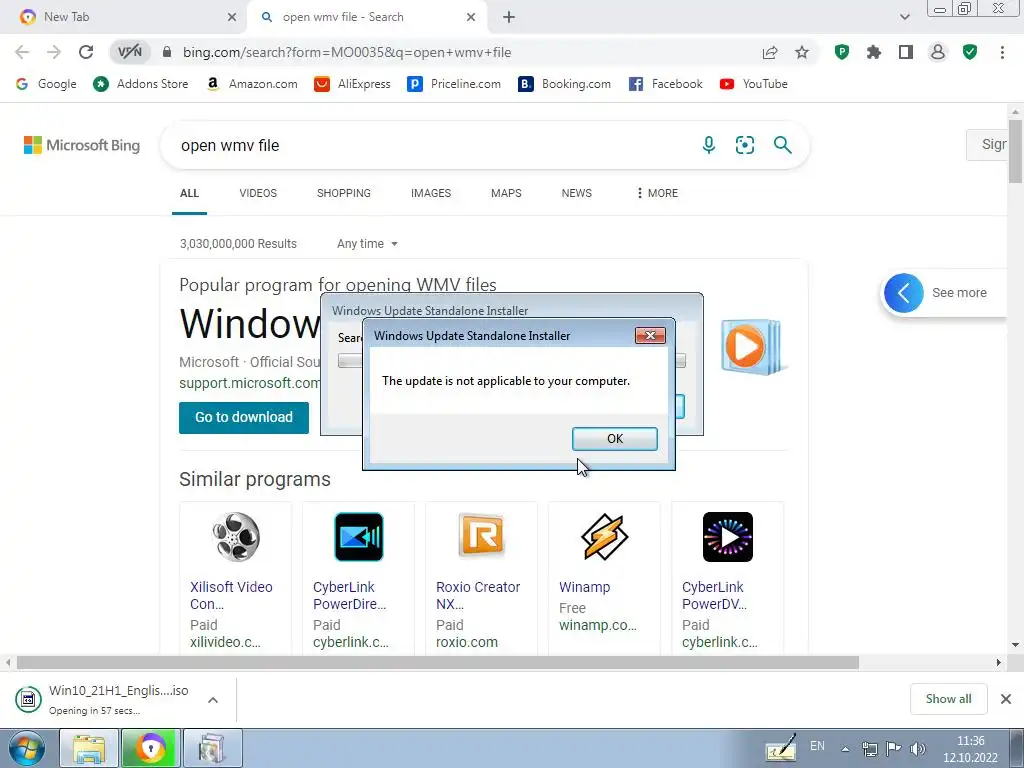The height and width of the screenshot is (768, 1024).
Task: Open Priceline.com bookmark
Action: click(x=454, y=84)
